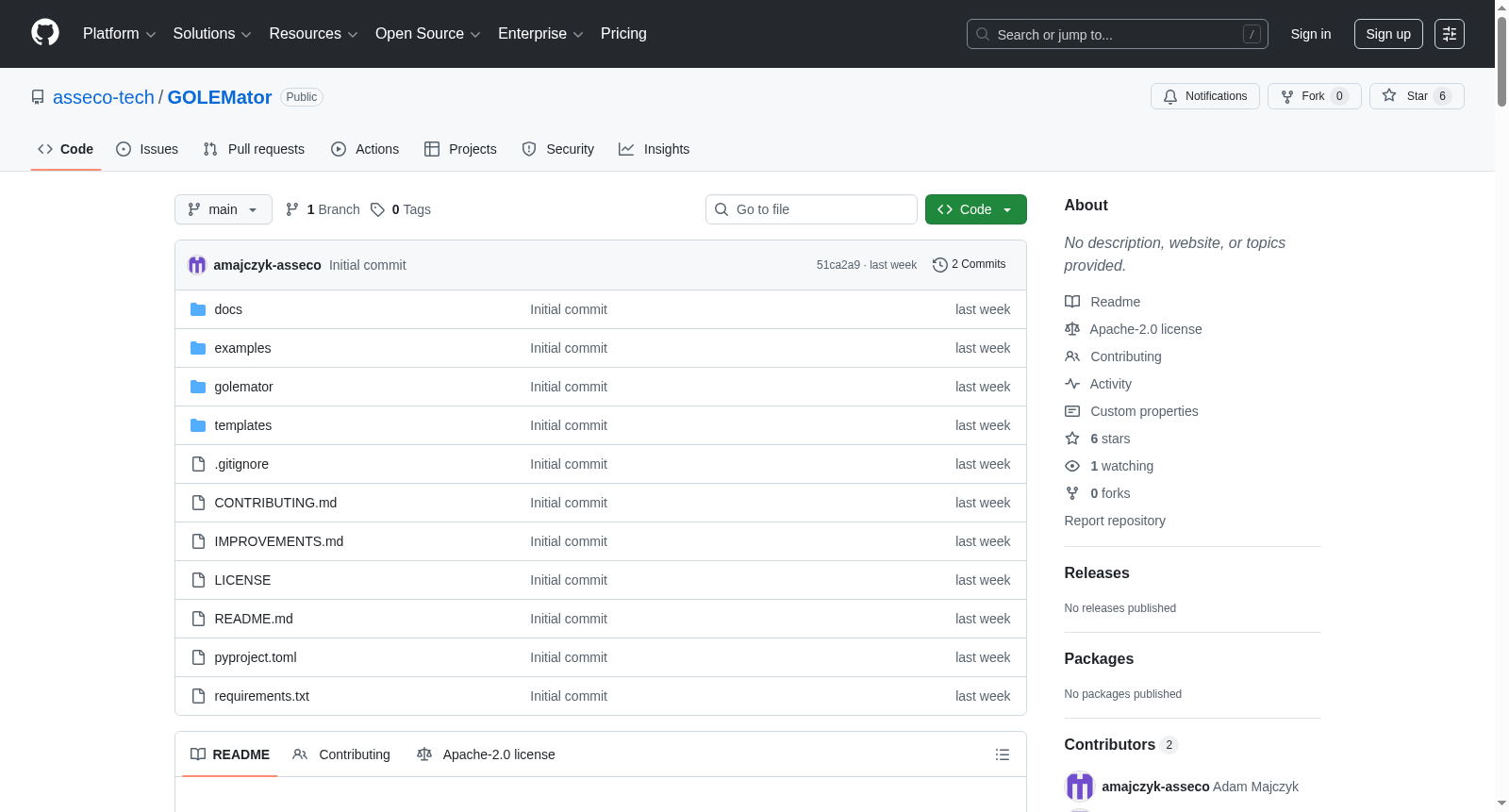The height and width of the screenshot is (812, 1509).
Task: Click Sign in
Action: (x=1311, y=34)
